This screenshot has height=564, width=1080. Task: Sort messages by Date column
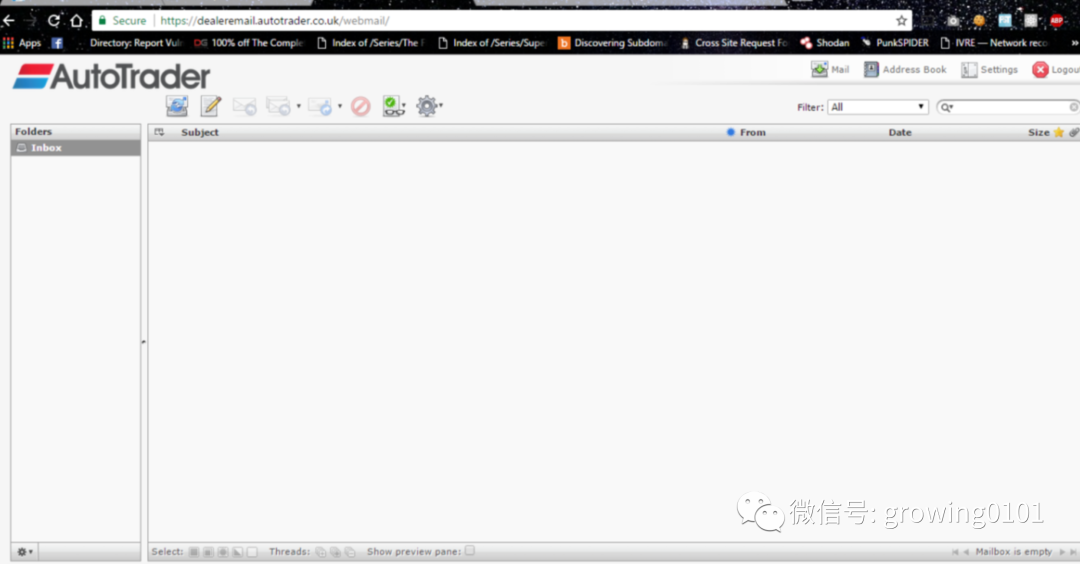coord(900,132)
